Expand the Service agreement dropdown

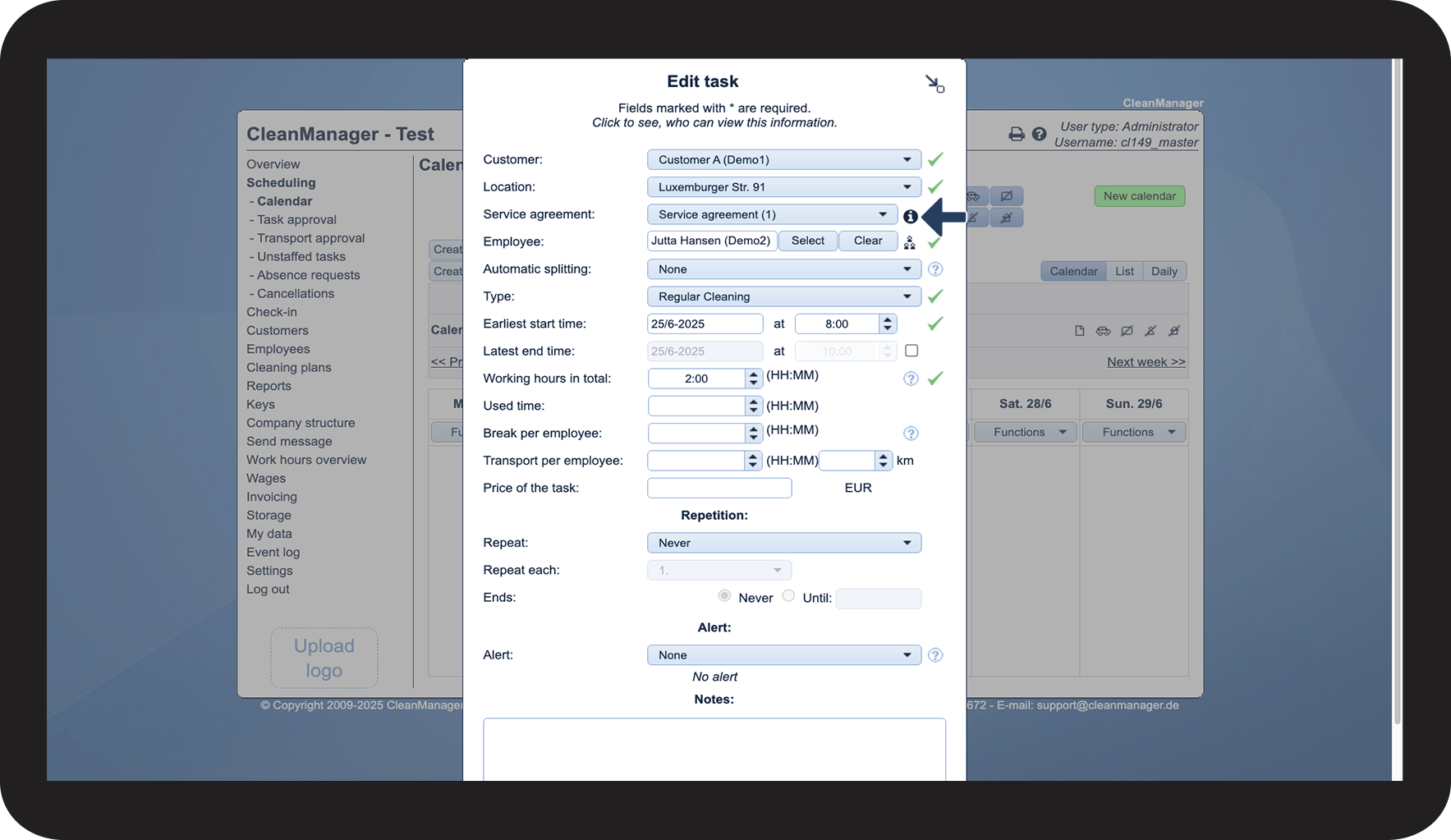pos(772,214)
